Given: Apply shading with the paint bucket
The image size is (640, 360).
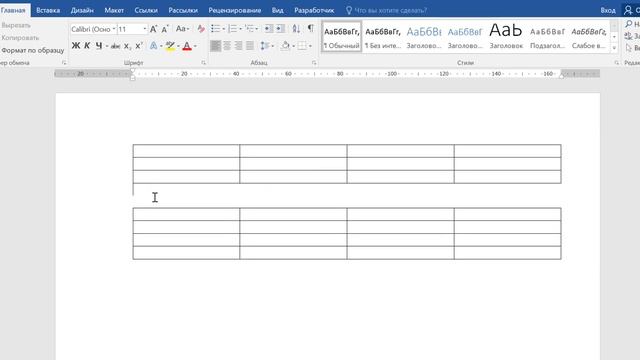Looking at the screenshot, I should (285, 46).
